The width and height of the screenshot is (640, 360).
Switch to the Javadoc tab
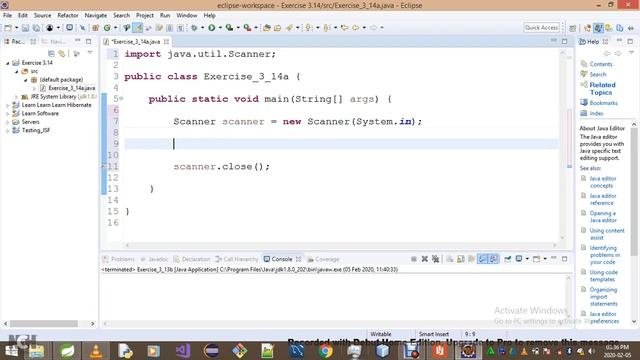(154, 259)
